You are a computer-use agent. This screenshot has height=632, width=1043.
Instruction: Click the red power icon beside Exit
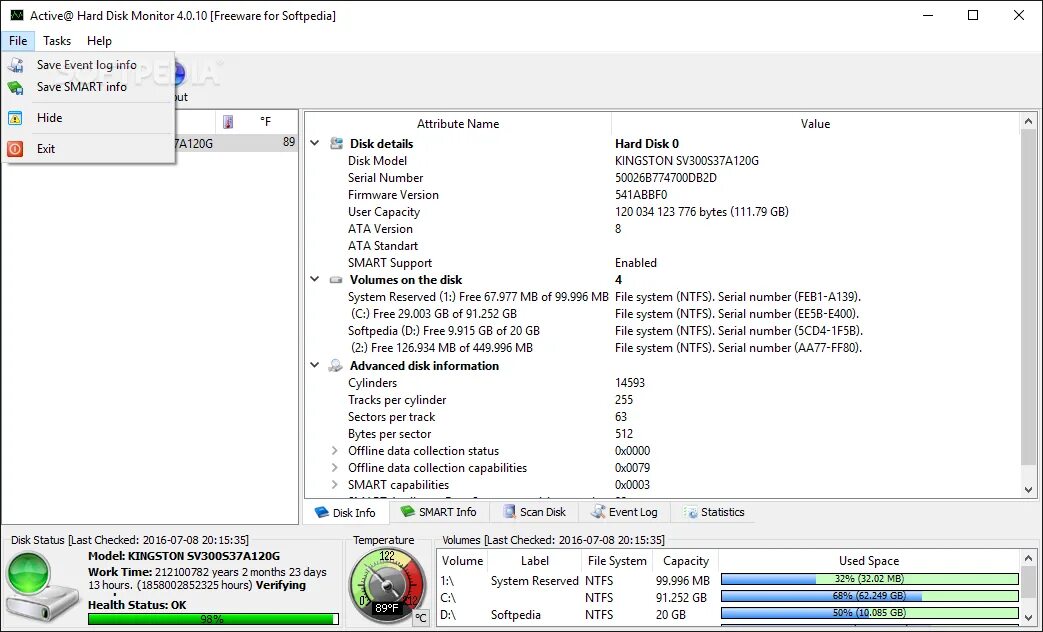[x=15, y=149]
